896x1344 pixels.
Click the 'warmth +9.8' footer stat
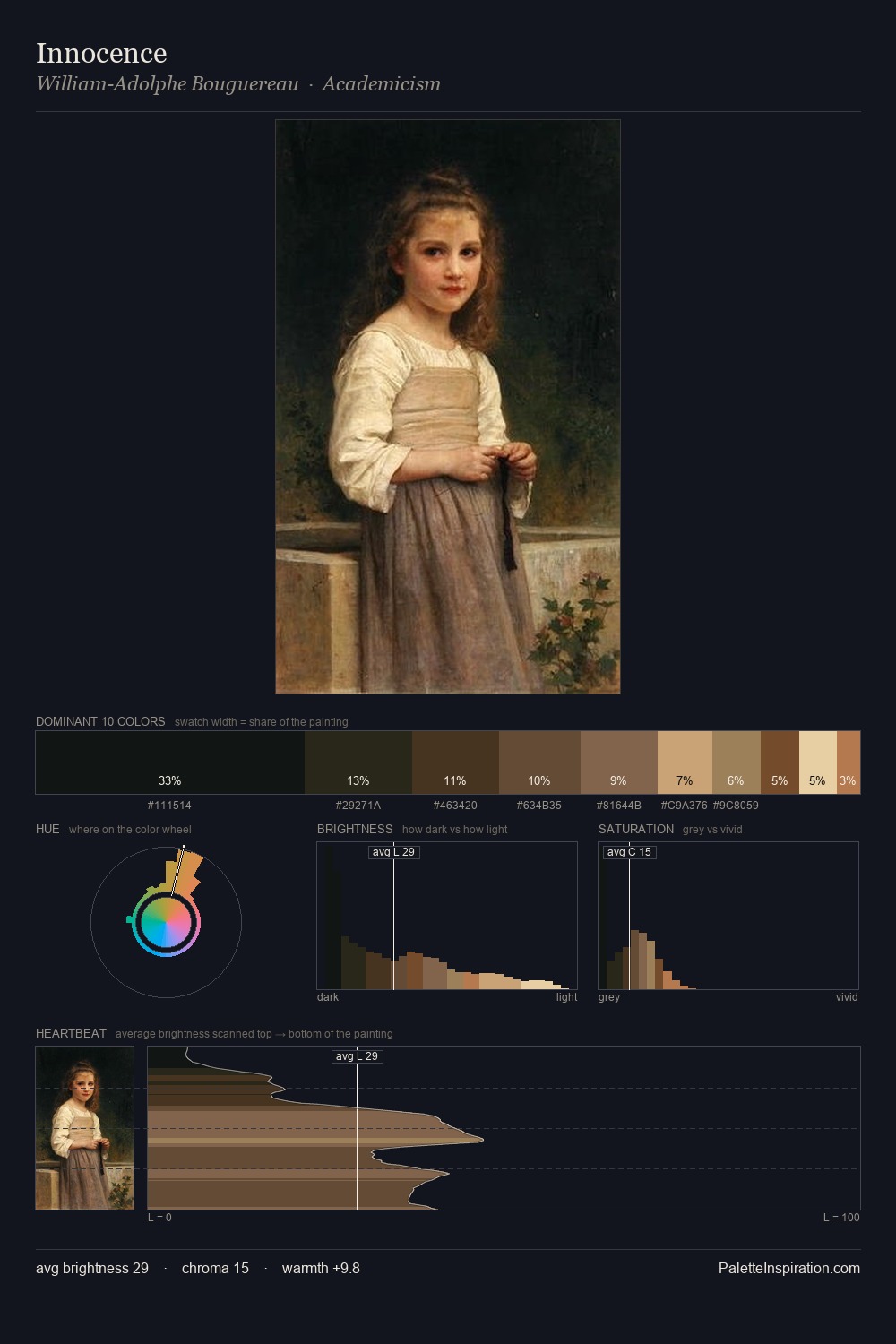tap(321, 1268)
